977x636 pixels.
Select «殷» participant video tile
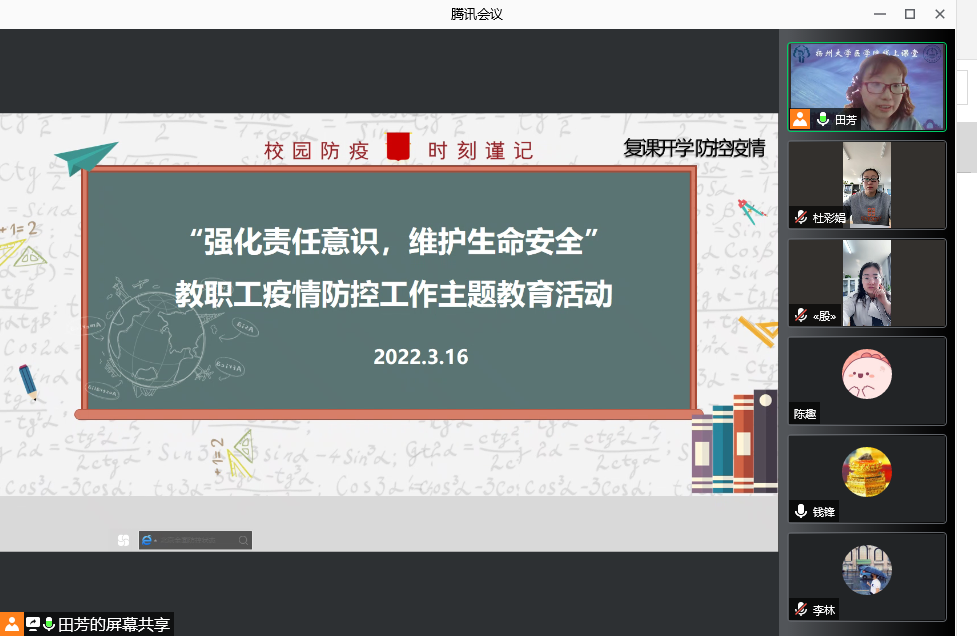coord(867,280)
